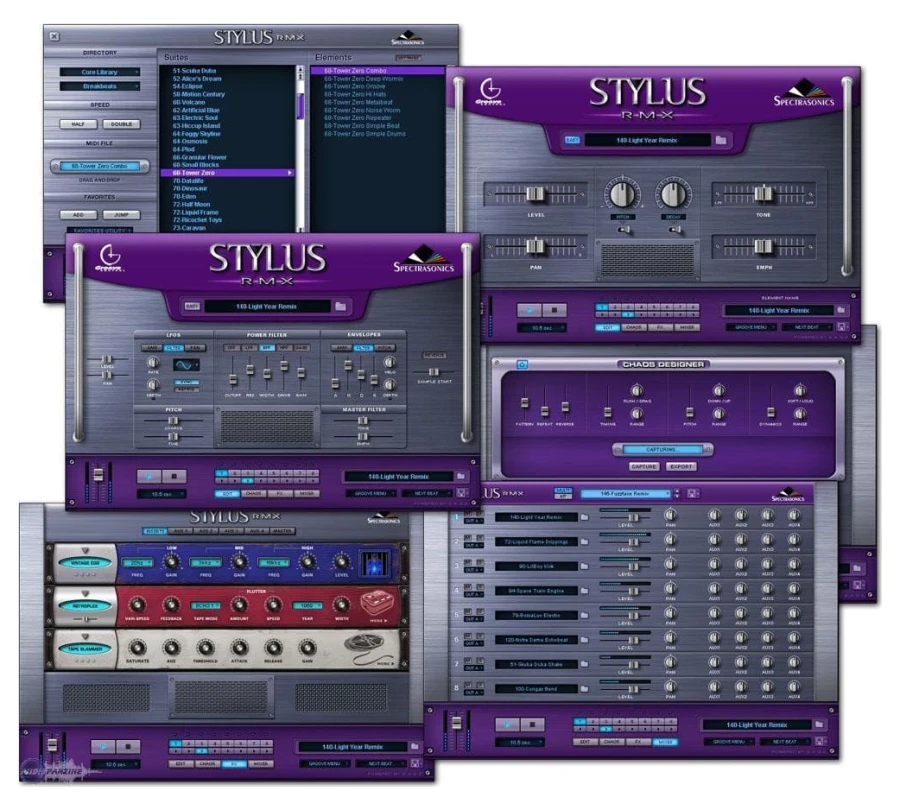Click JUMP favorites button

[121, 215]
